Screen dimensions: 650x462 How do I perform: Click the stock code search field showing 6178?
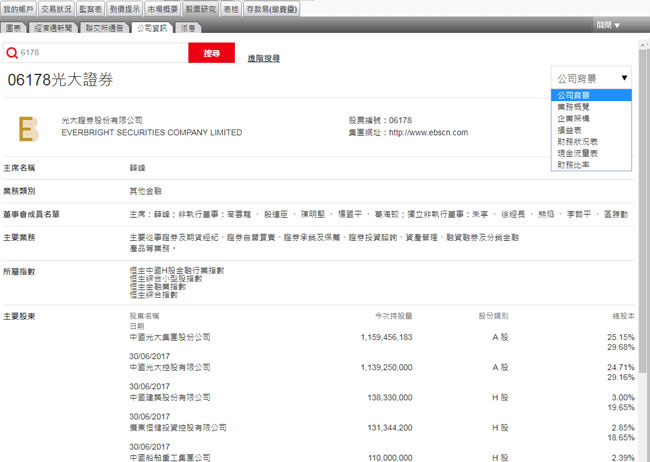[96, 53]
